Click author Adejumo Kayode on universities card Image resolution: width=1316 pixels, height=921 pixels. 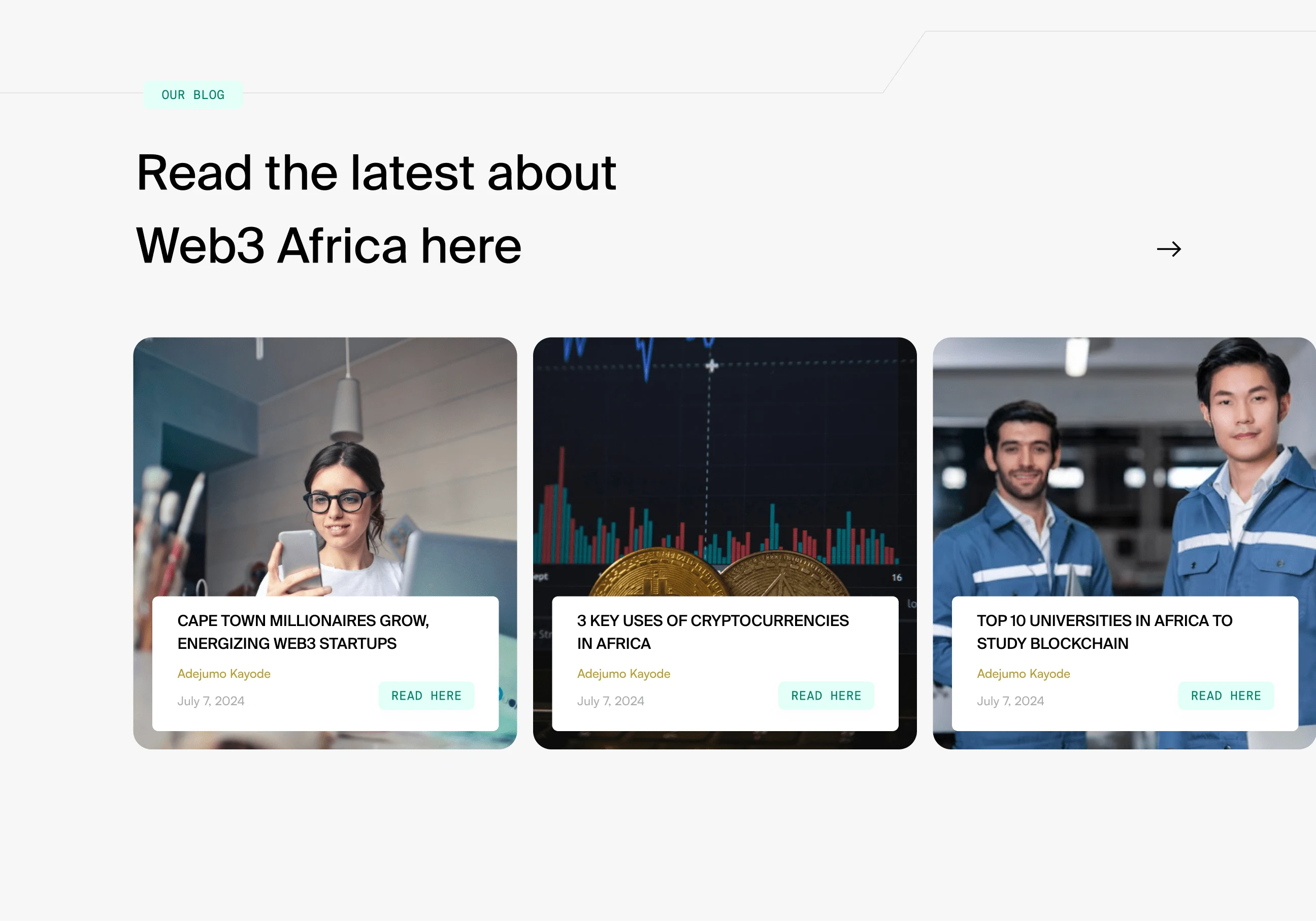[x=1023, y=673]
